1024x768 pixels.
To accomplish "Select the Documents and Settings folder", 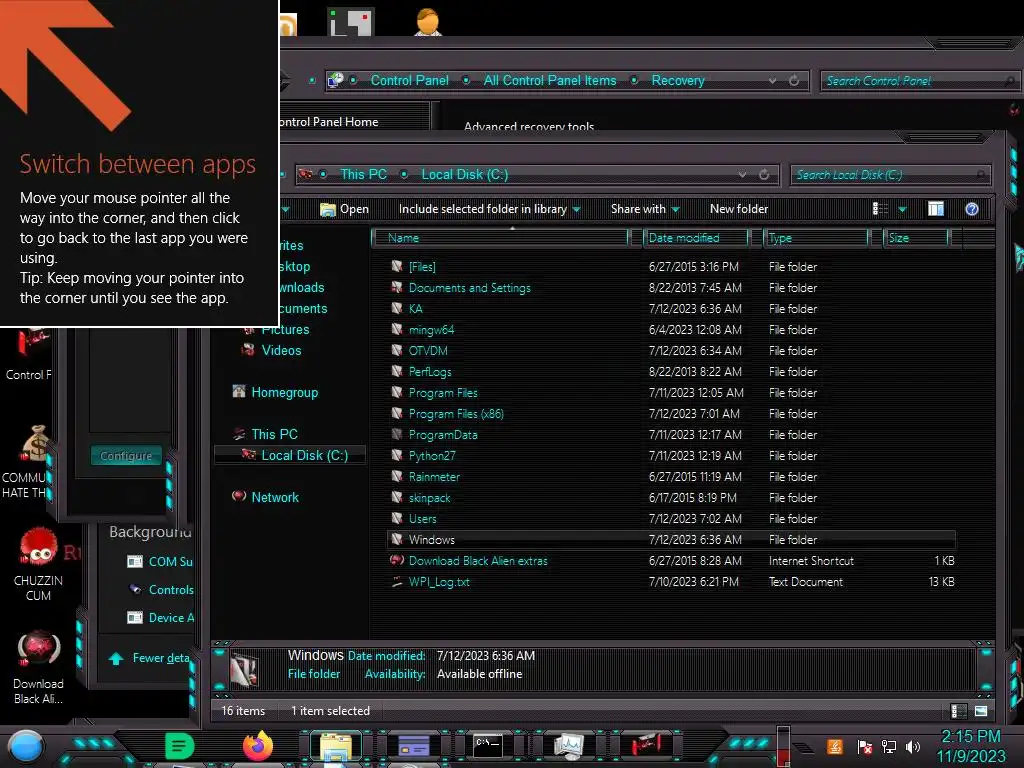I will tap(470, 287).
